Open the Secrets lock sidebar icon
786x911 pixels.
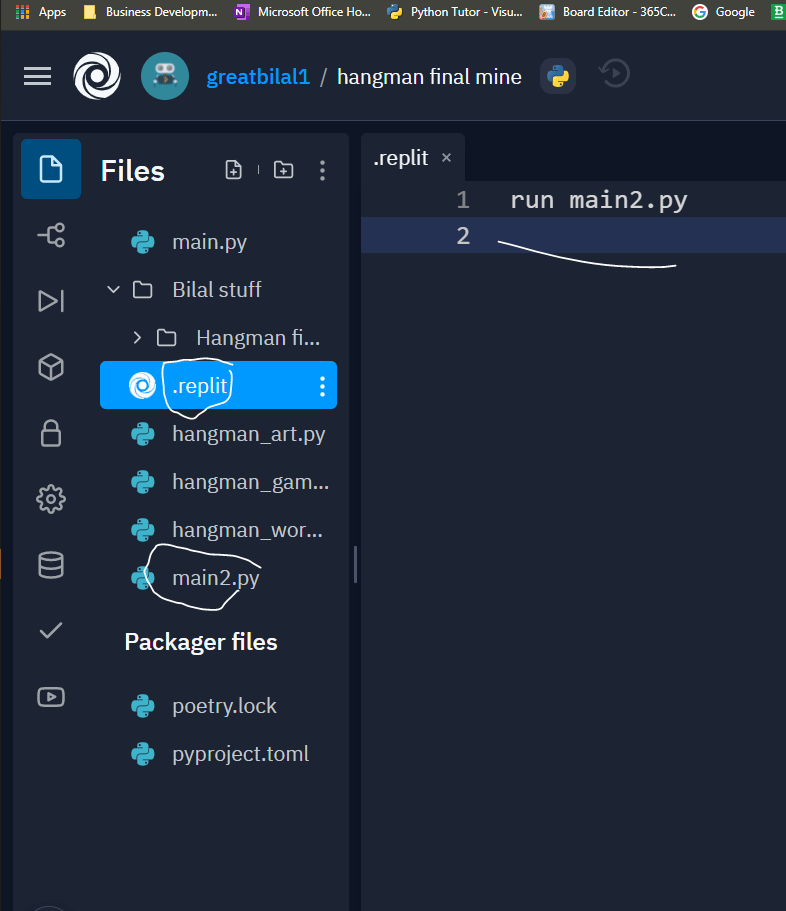coord(51,433)
